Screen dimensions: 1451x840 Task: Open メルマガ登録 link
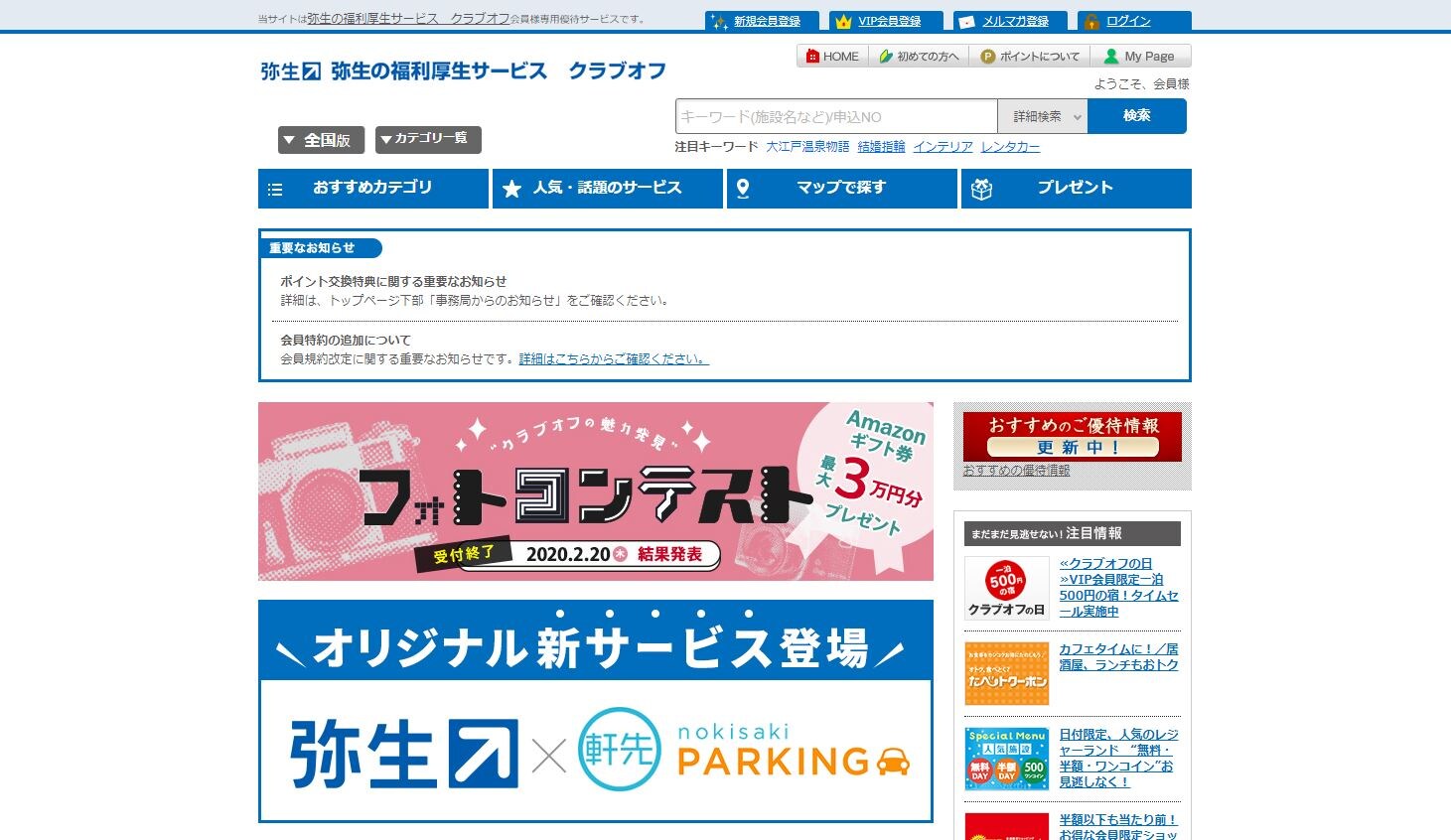point(1015,21)
